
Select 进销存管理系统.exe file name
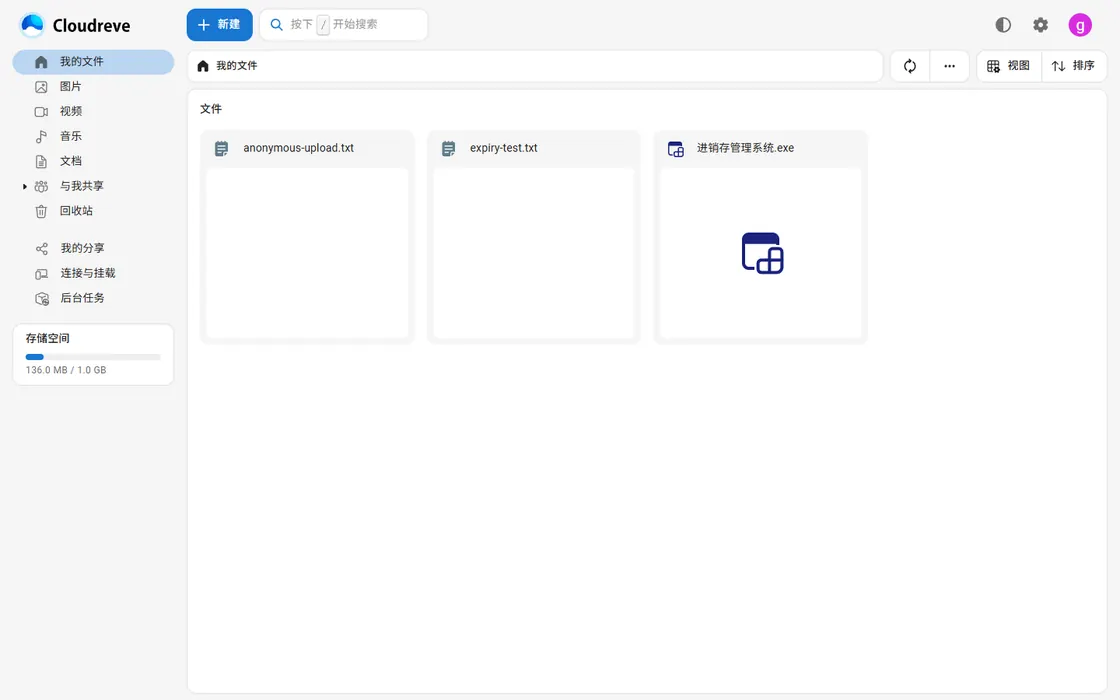[x=745, y=149]
